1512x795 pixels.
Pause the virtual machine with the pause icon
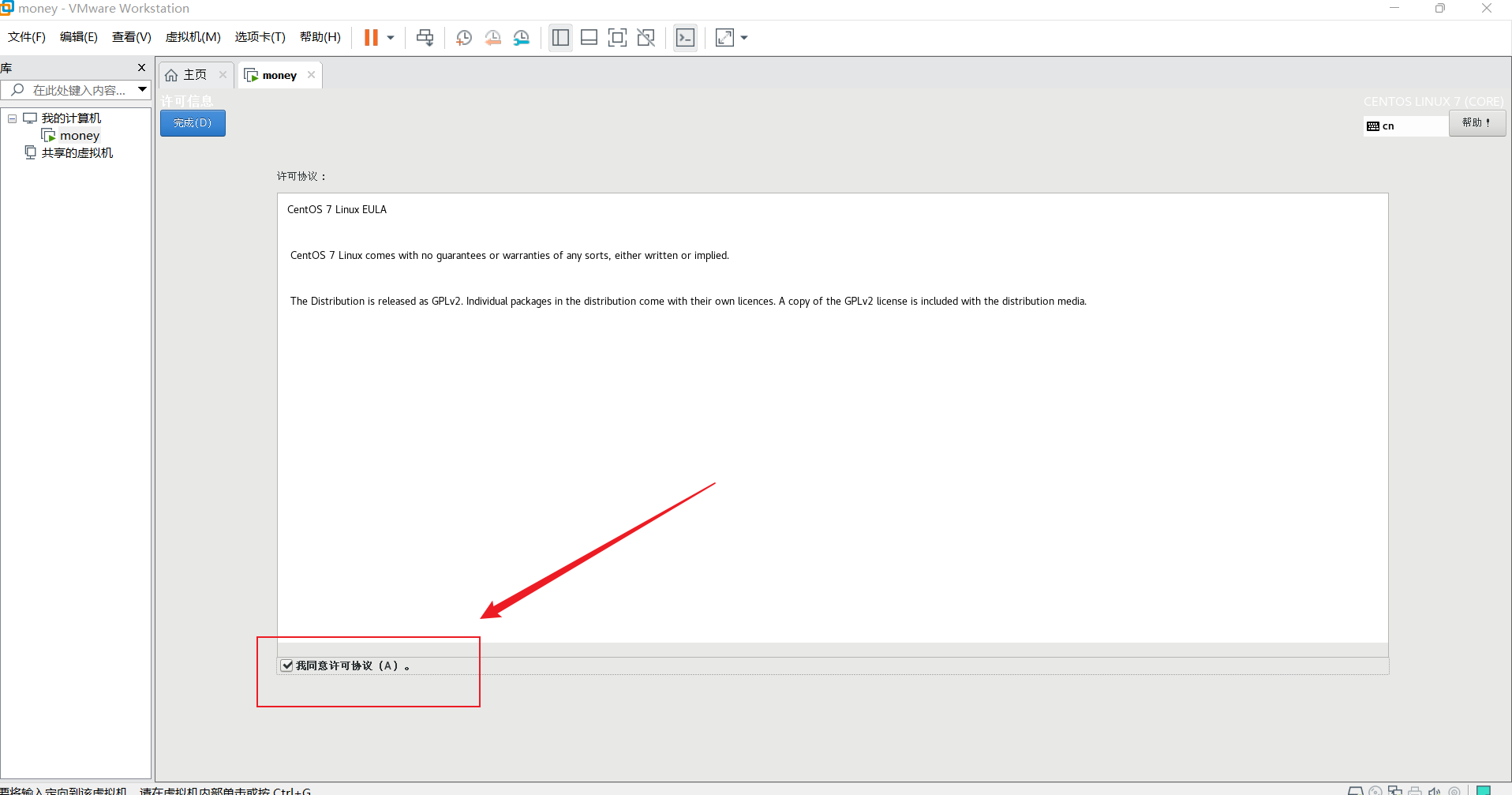[x=371, y=37]
